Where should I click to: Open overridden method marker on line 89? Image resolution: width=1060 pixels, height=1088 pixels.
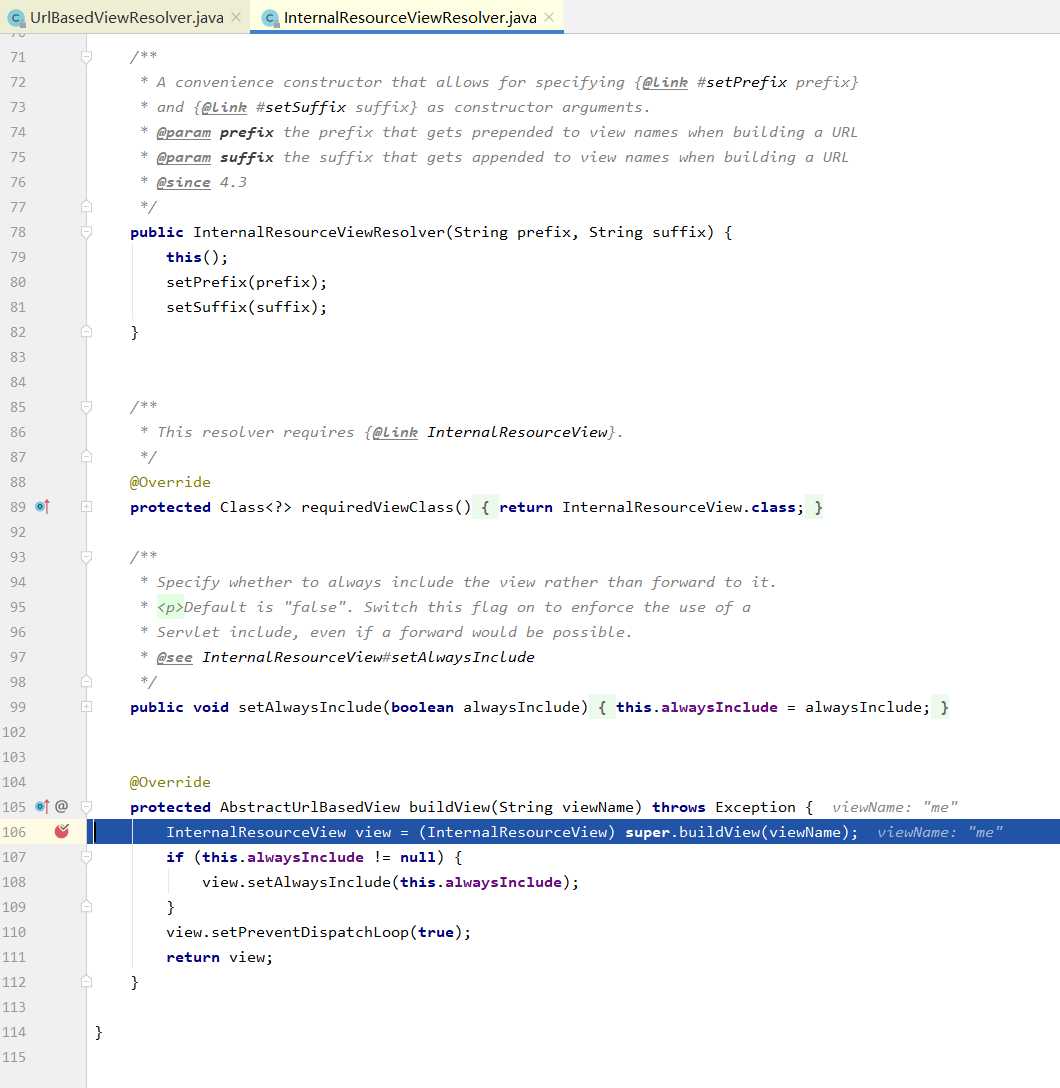42,507
